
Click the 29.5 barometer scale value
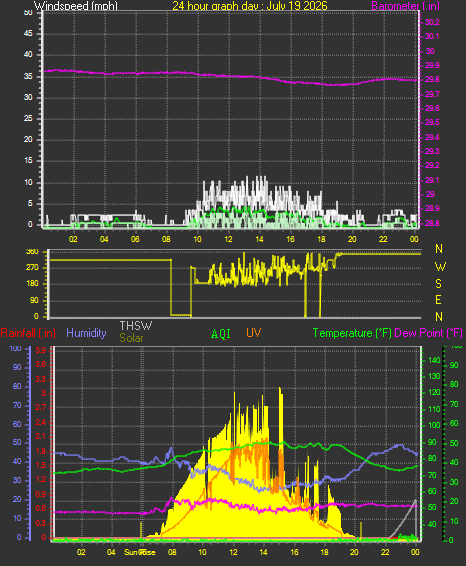tap(432, 122)
